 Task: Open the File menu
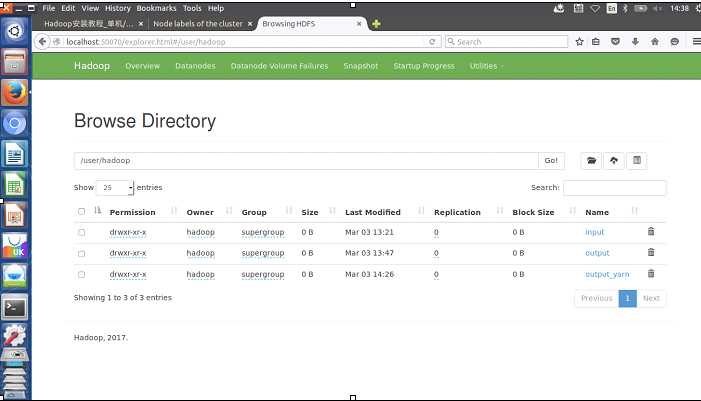pyautogui.click(x=49, y=8)
